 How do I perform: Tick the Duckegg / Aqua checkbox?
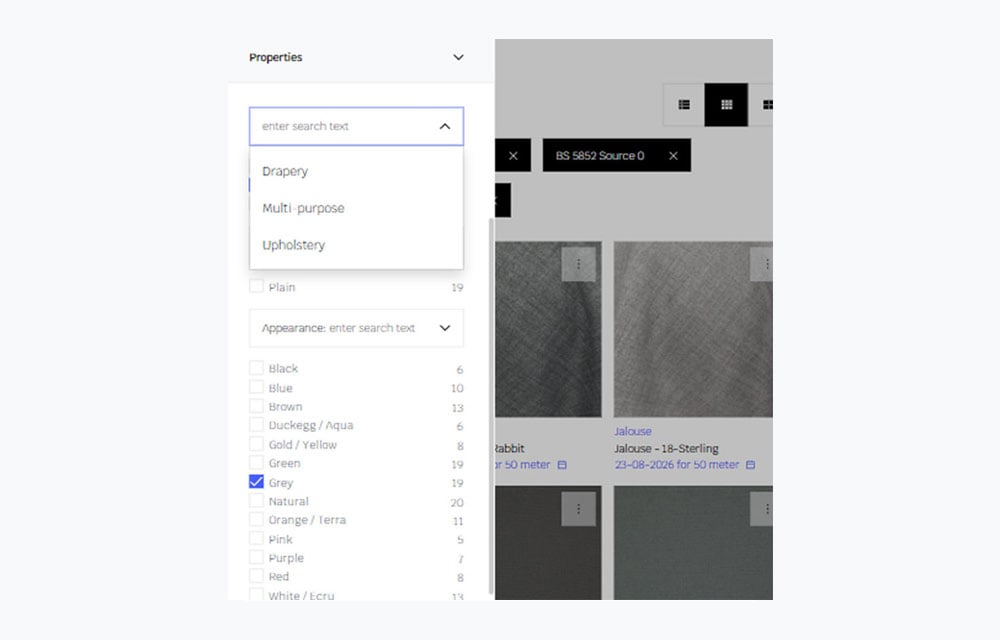tap(256, 425)
